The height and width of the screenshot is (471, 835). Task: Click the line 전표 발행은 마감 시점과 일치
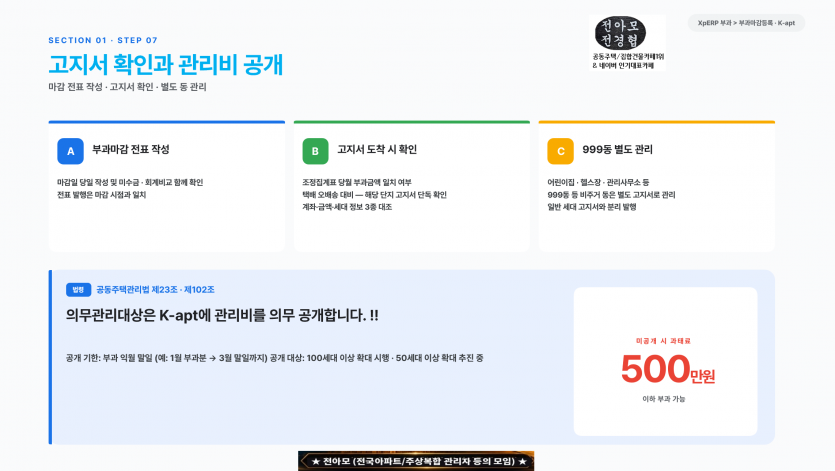(101, 195)
